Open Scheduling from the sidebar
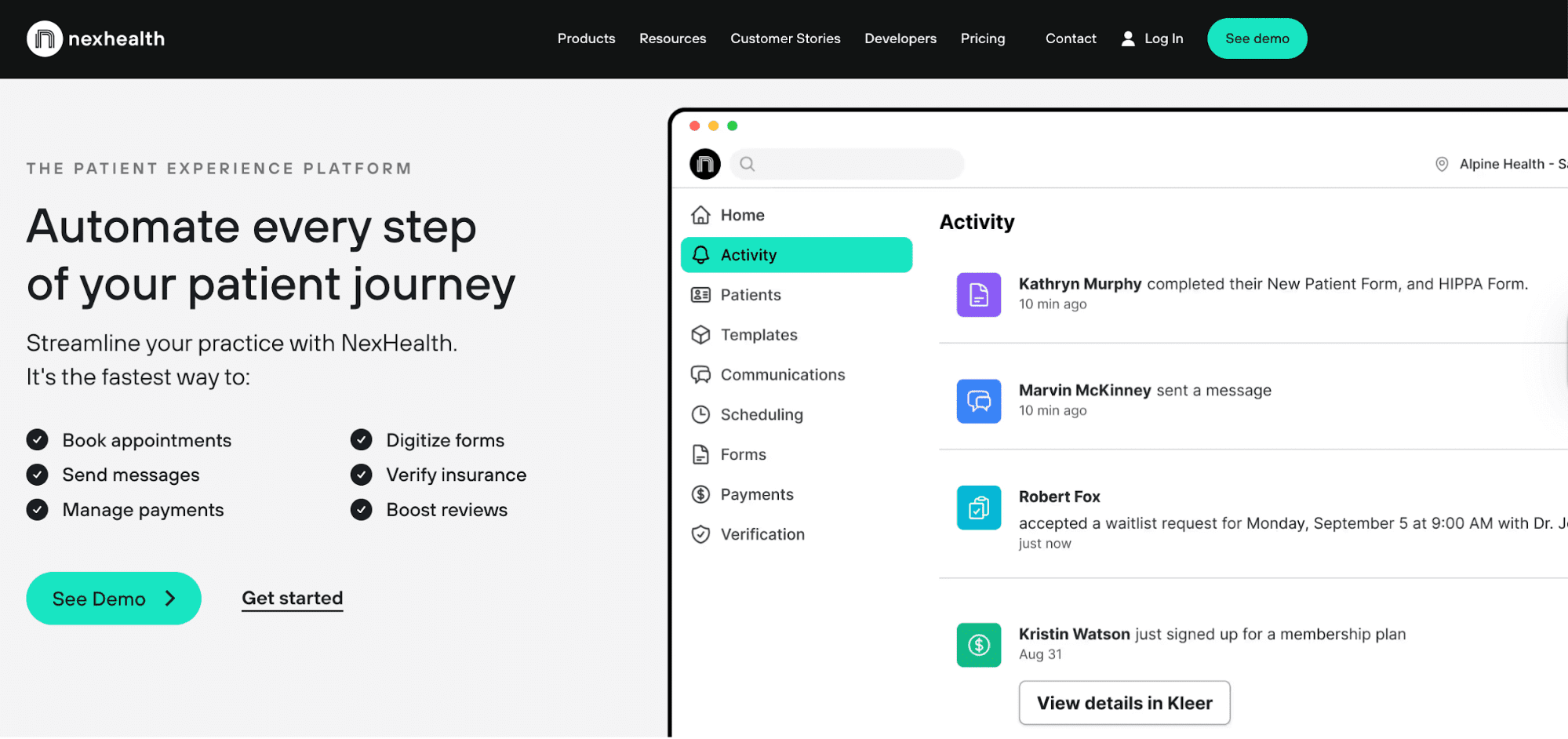Image resolution: width=1568 pixels, height=739 pixels. click(x=761, y=414)
